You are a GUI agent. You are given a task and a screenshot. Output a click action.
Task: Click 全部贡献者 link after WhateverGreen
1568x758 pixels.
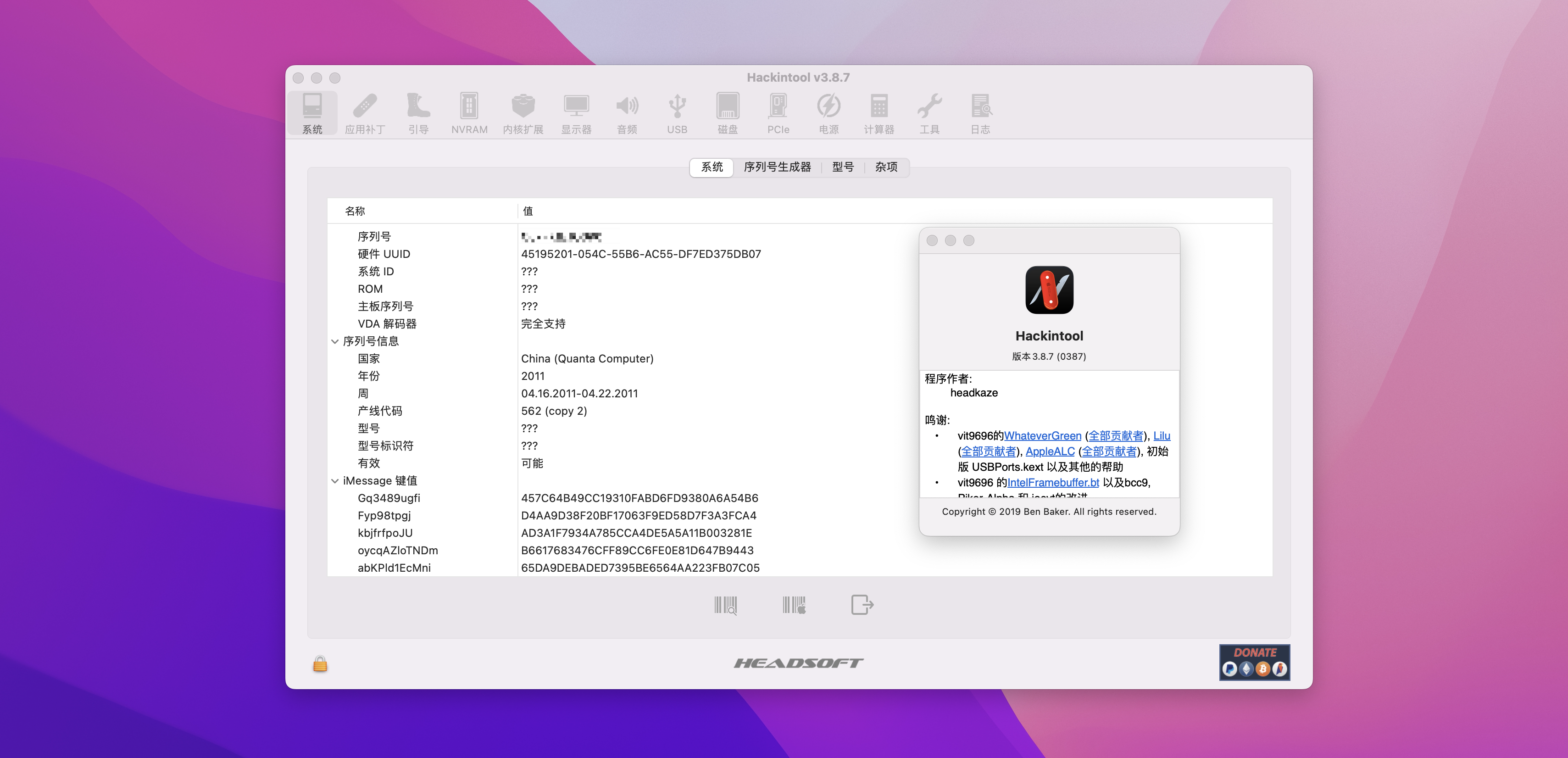coord(1116,436)
